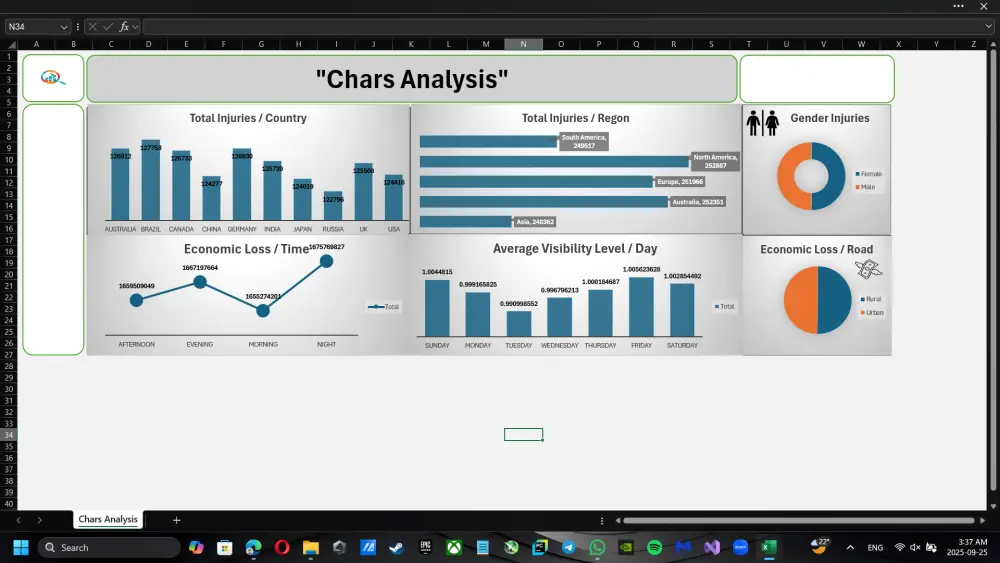The width and height of the screenshot is (1000, 563).
Task: Open the Name Box dropdown arrow
Action: point(64,27)
